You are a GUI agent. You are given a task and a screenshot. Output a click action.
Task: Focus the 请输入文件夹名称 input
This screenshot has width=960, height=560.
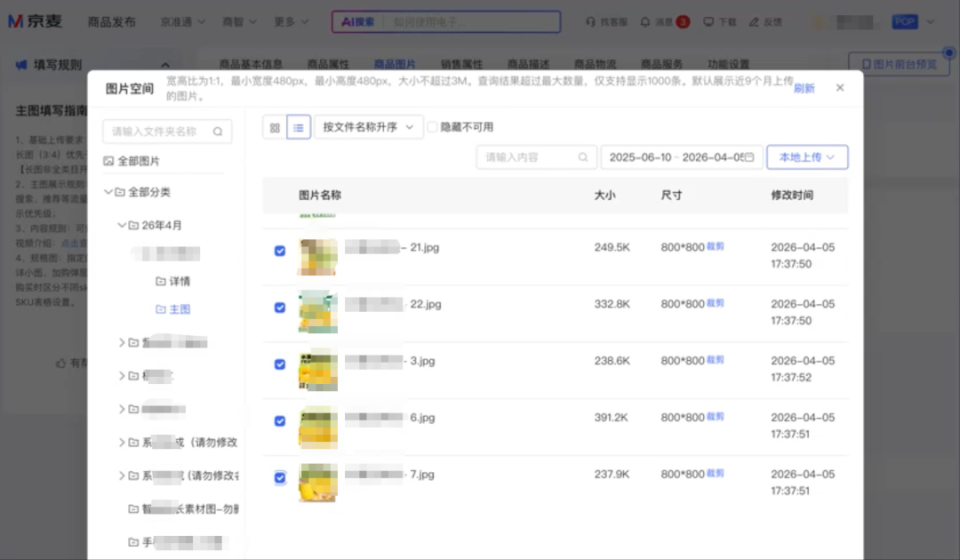point(167,132)
